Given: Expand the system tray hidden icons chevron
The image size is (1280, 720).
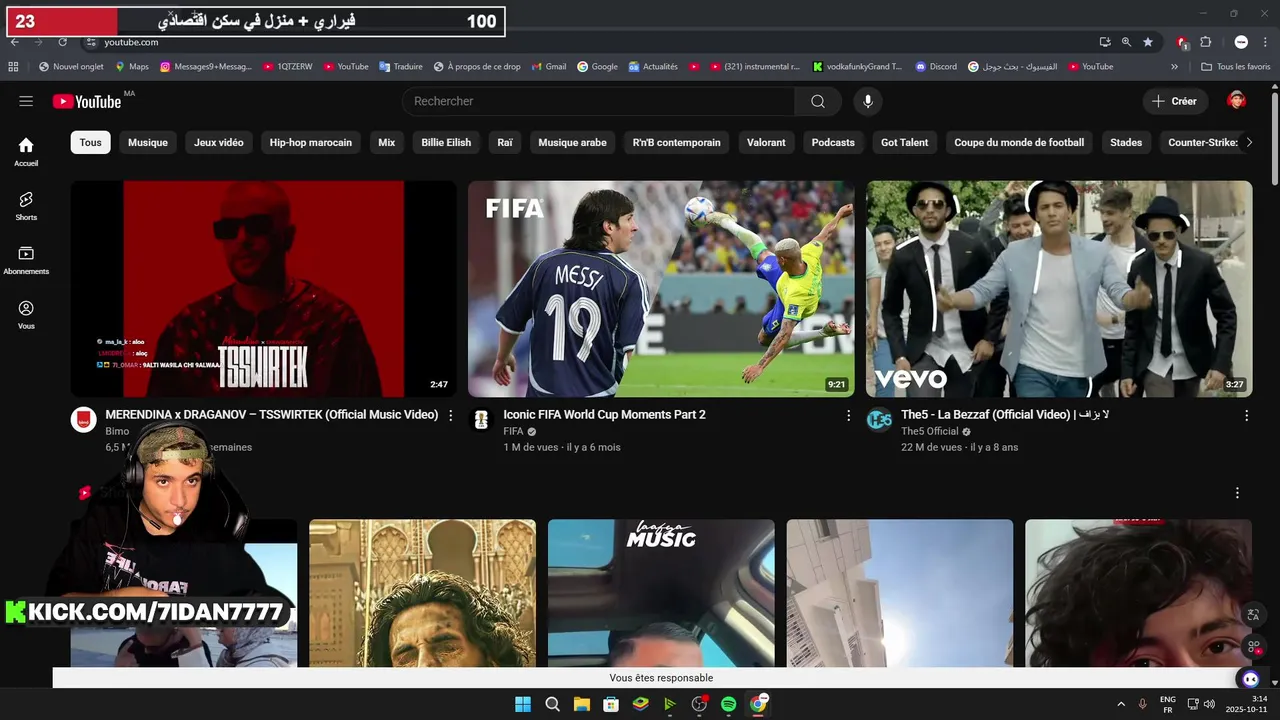Looking at the screenshot, I should 1120,704.
